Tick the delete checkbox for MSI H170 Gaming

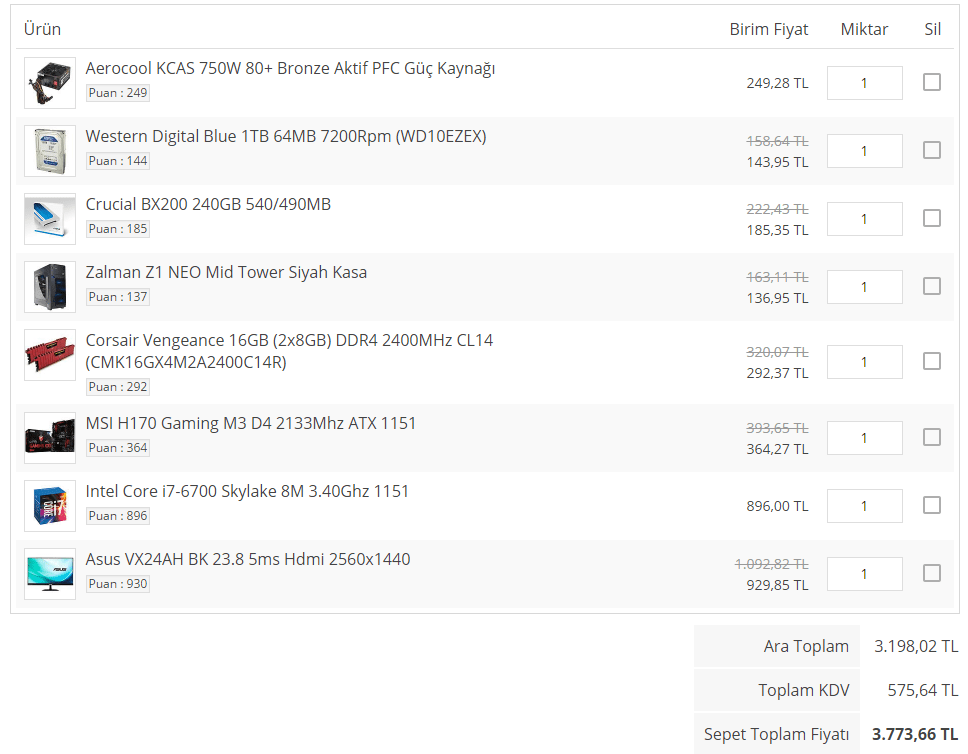click(932, 437)
